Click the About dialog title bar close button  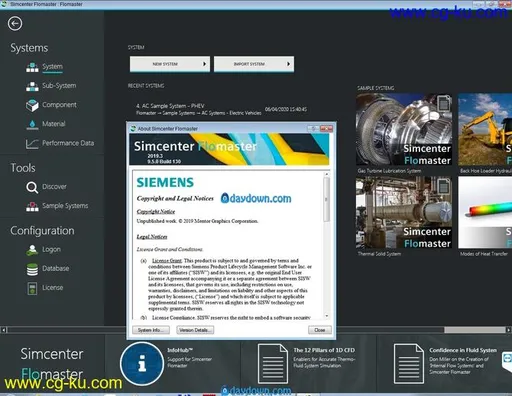coord(326,128)
